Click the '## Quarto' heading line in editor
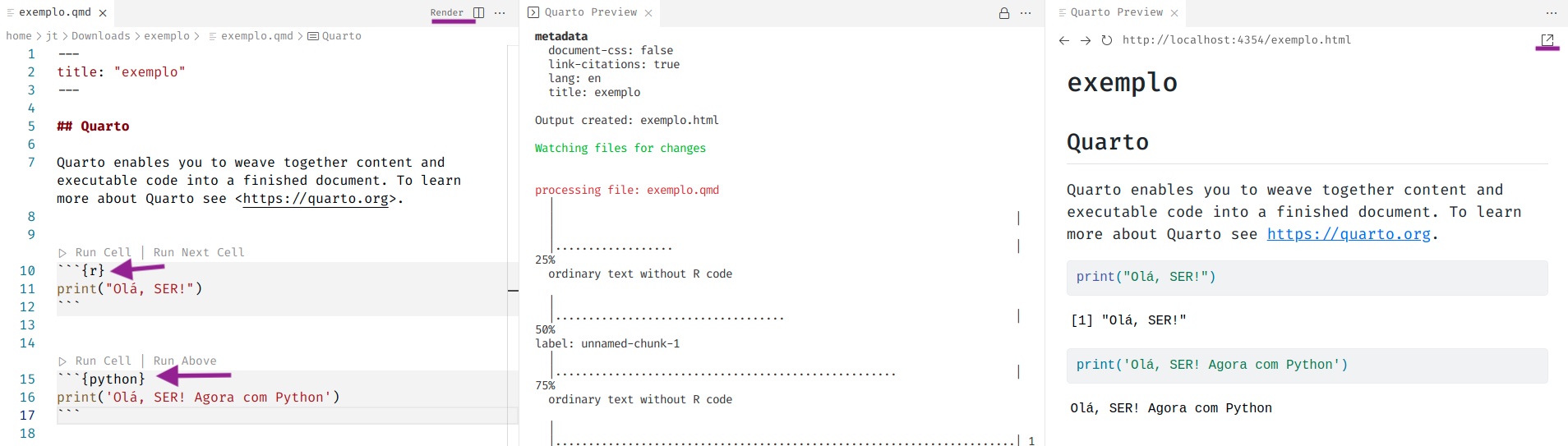Image resolution: width=1568 pixels, height=446 pixels. click(93, 126)
